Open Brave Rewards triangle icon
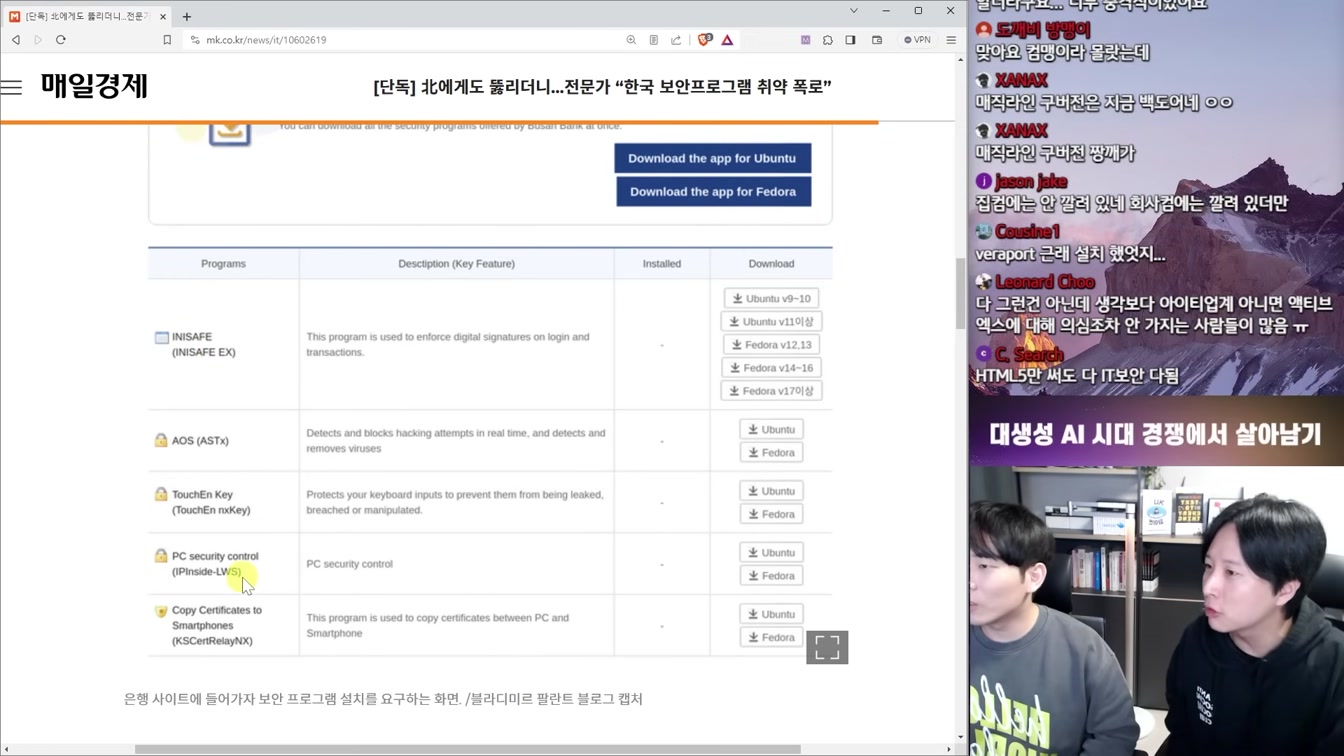Screen dimensions: 1344x756 tap(727, 40)
